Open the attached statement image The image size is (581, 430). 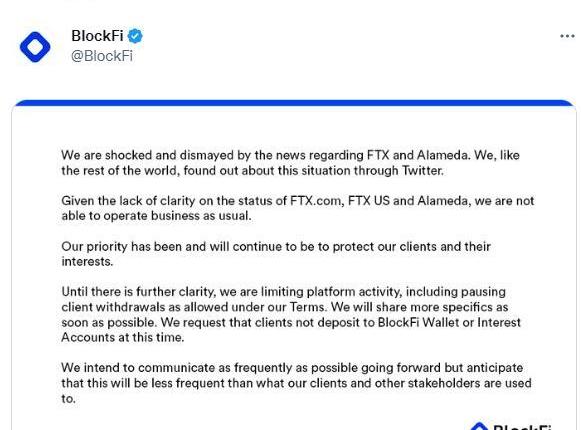coord(294,265)
